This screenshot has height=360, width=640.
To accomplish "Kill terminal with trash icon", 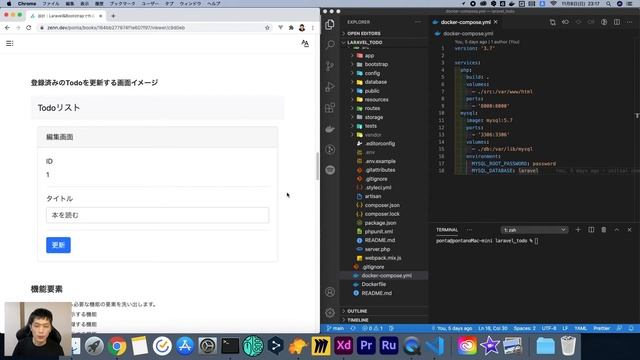I will click(604, 230).
